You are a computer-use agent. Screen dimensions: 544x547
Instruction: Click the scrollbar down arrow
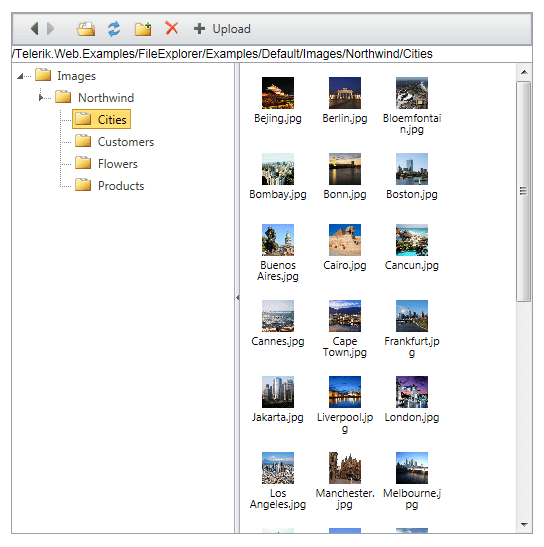(x=524, y=524)
